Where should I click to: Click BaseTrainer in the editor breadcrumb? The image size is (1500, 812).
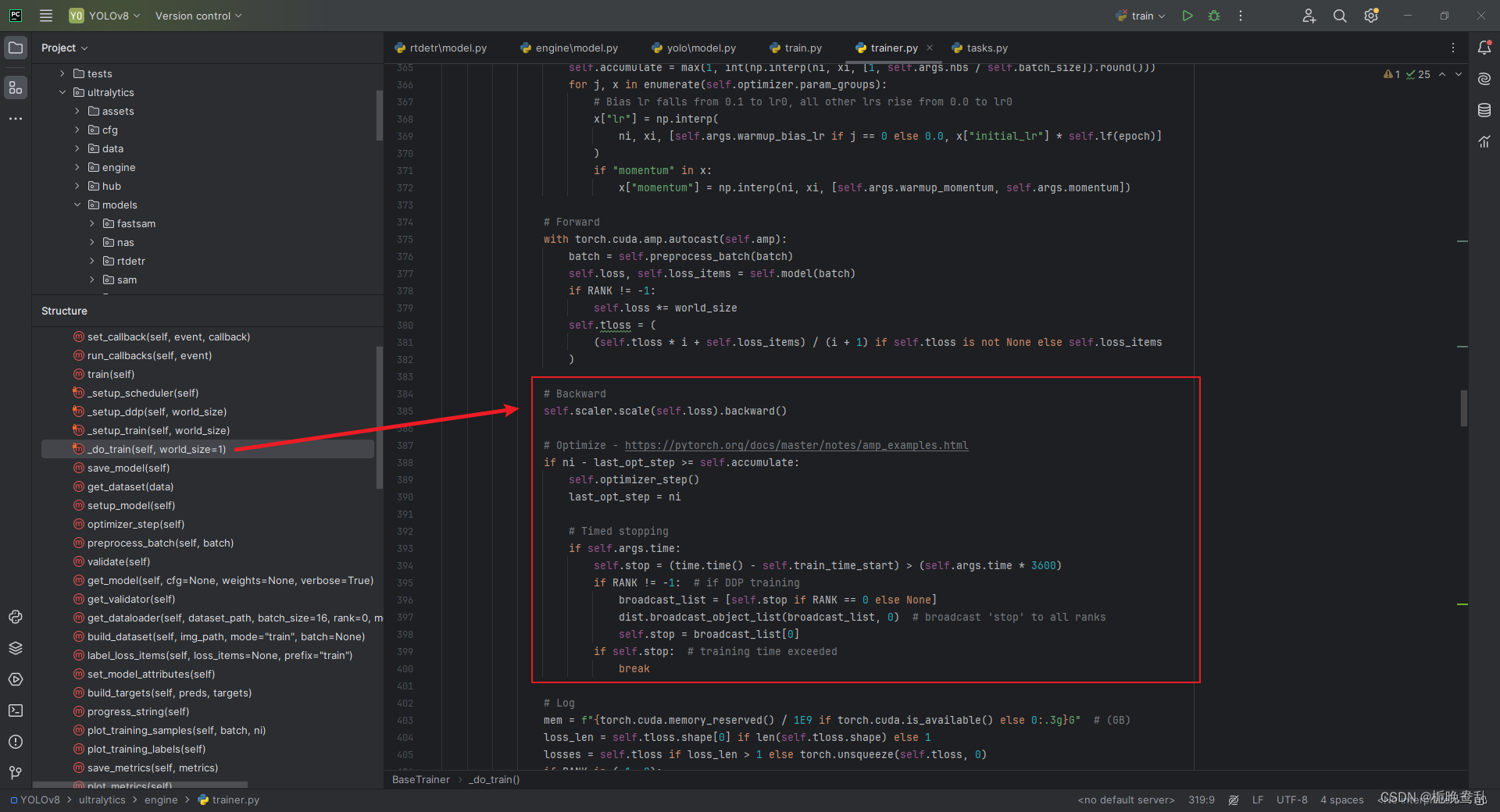(x=421, y=779)
